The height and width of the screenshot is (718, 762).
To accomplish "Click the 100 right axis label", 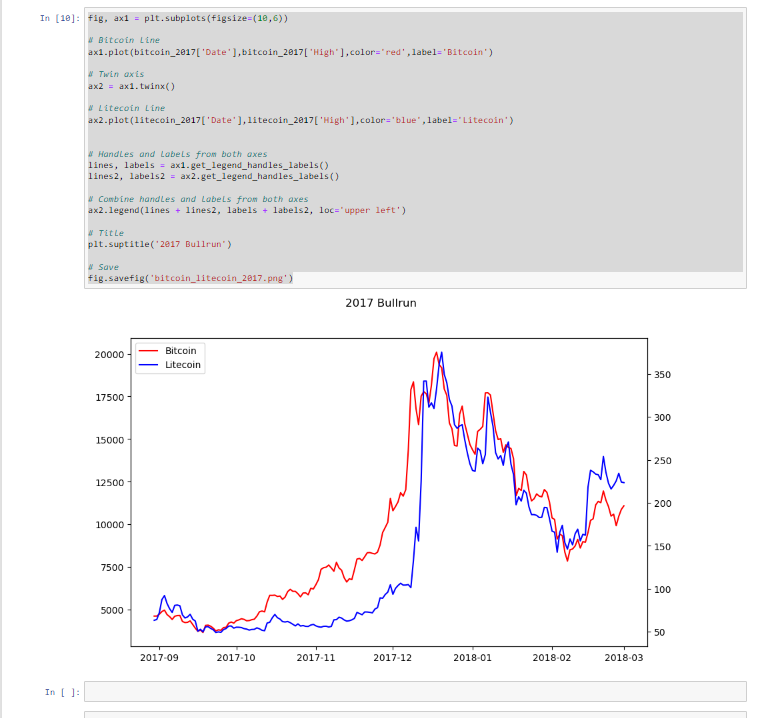I will (x=662, y=590).
